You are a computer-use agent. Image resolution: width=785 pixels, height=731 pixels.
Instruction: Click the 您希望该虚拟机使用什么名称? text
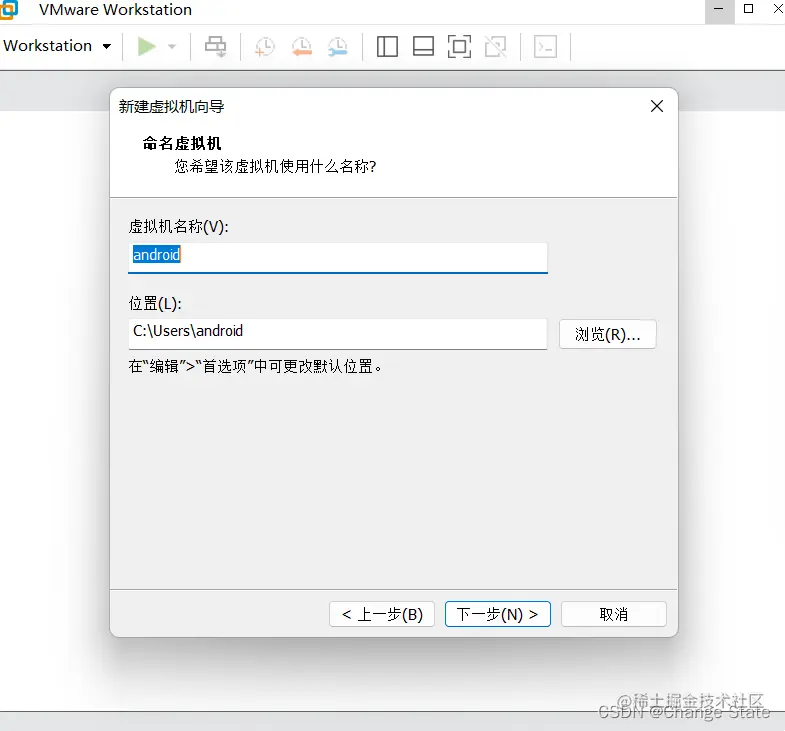click(x=275, y=166)
